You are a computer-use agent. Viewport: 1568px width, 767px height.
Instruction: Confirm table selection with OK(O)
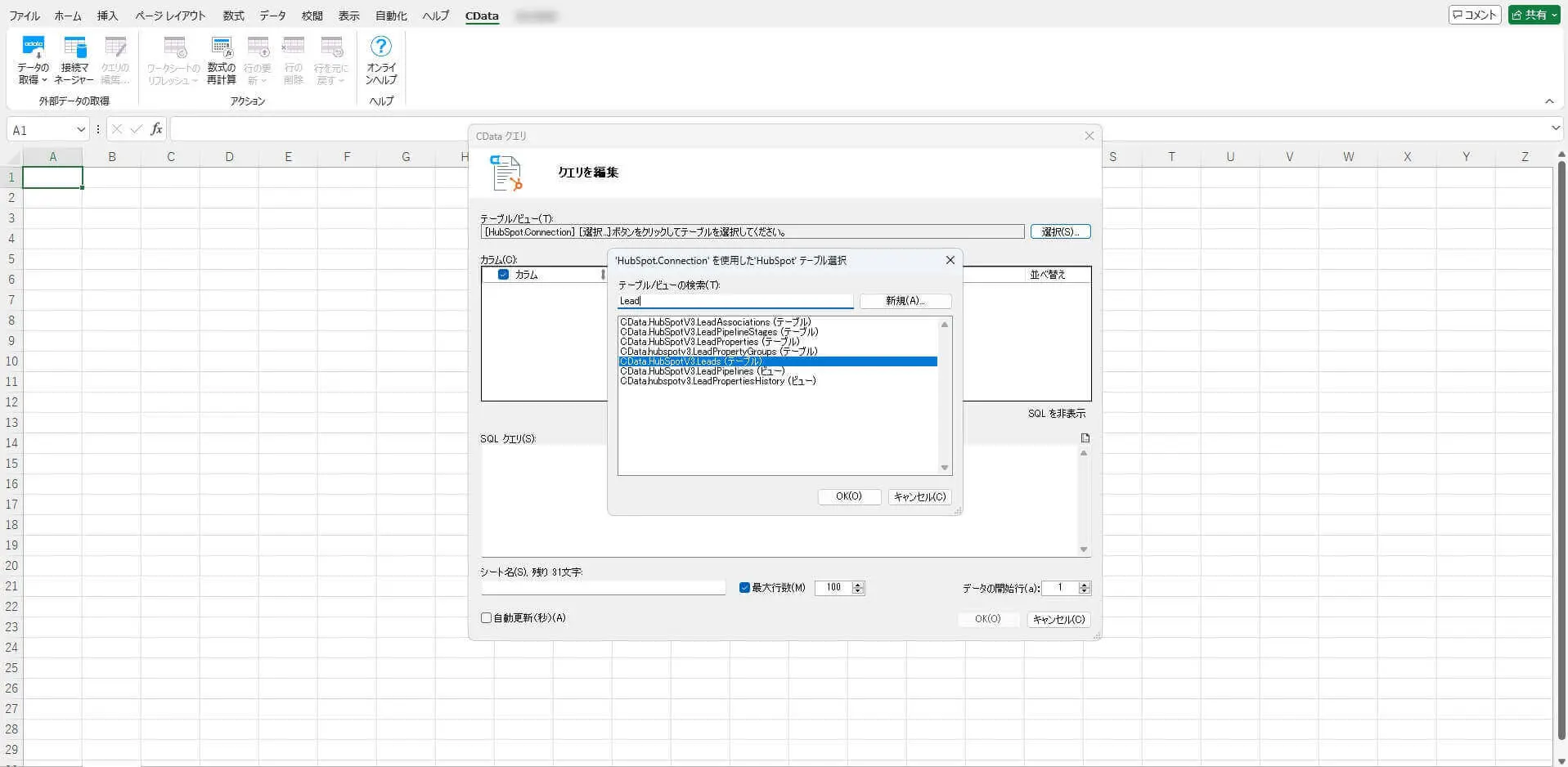[849, 496]
